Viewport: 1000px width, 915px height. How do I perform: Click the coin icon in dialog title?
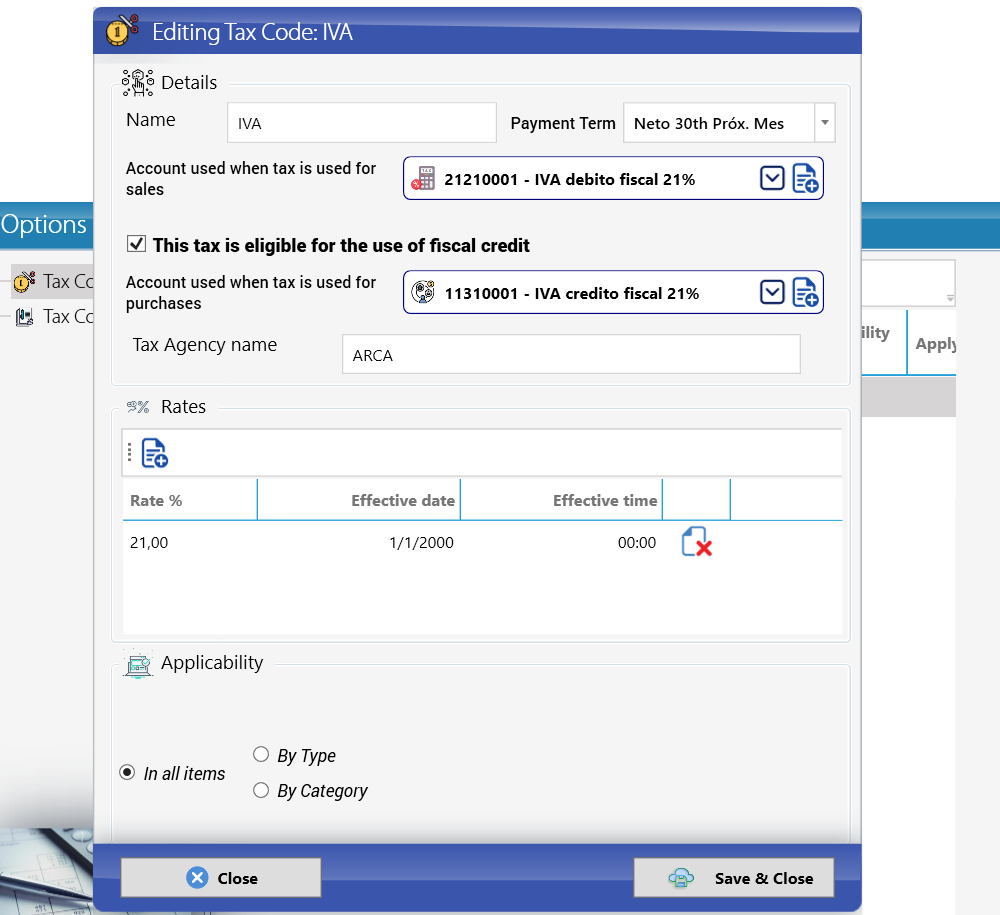pyautogui.click(x=121, y=30)
